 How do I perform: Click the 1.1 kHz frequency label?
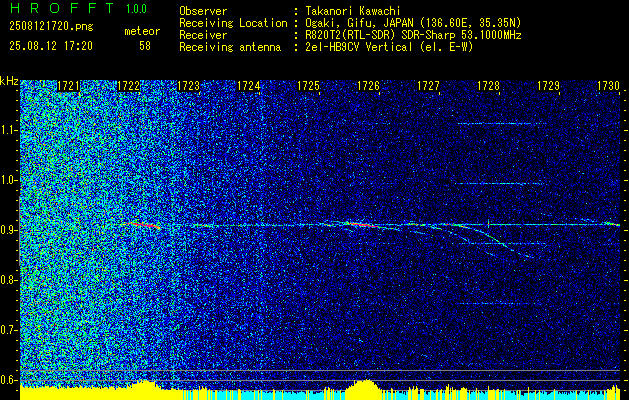click(x=9, y=130)
